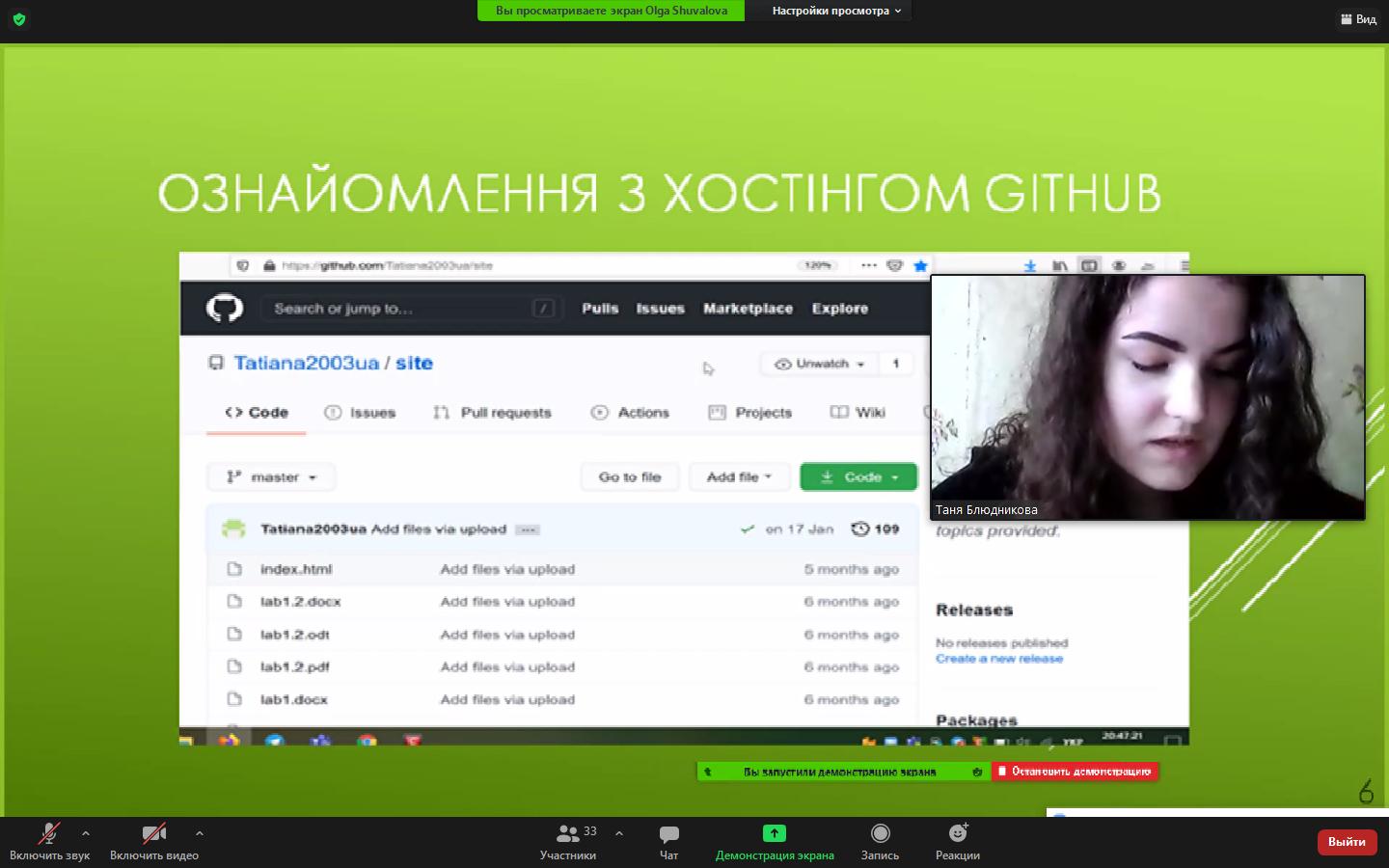This screenshot has width=1389, height=868.
Task: Open the 'Add files via upload' latest commit message
Action: click(x=439, y=529)
